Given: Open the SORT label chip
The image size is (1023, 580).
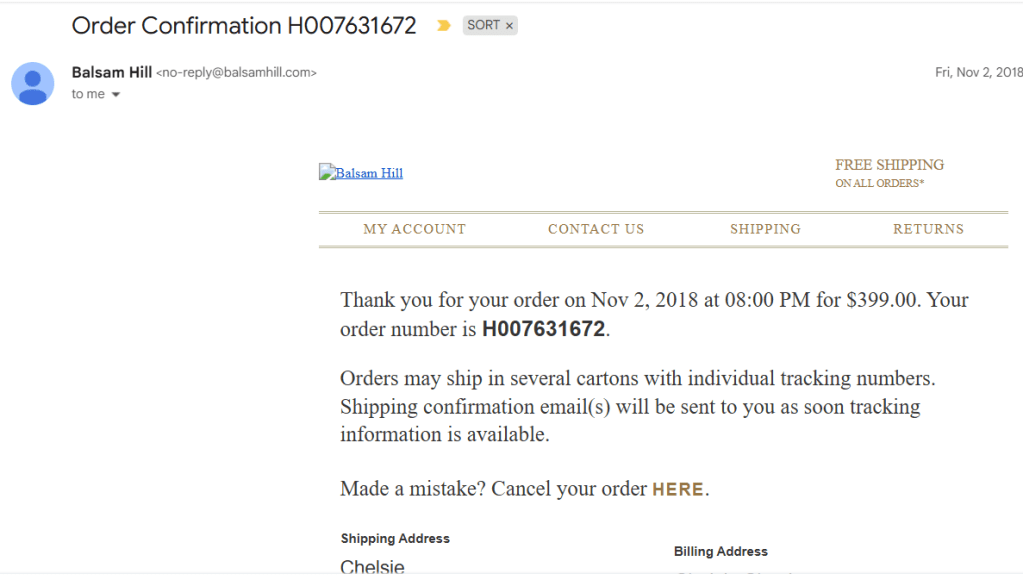Looking at the screenshot, I should tap(483, 26).
